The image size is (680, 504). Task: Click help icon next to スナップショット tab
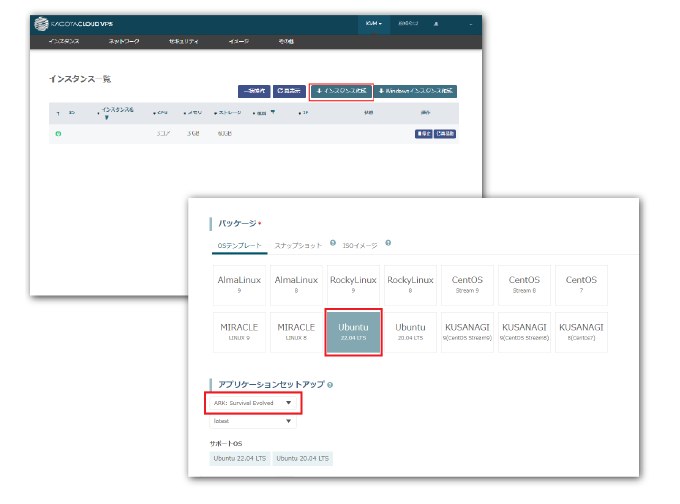332,243
